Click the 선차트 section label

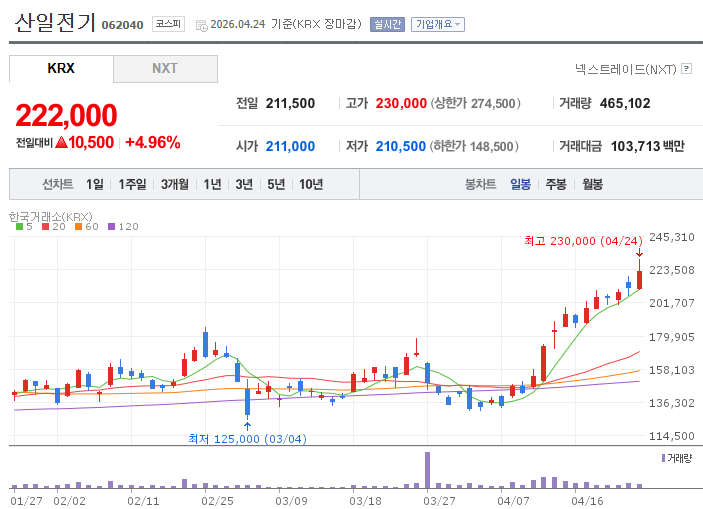(x=57, y=184)
